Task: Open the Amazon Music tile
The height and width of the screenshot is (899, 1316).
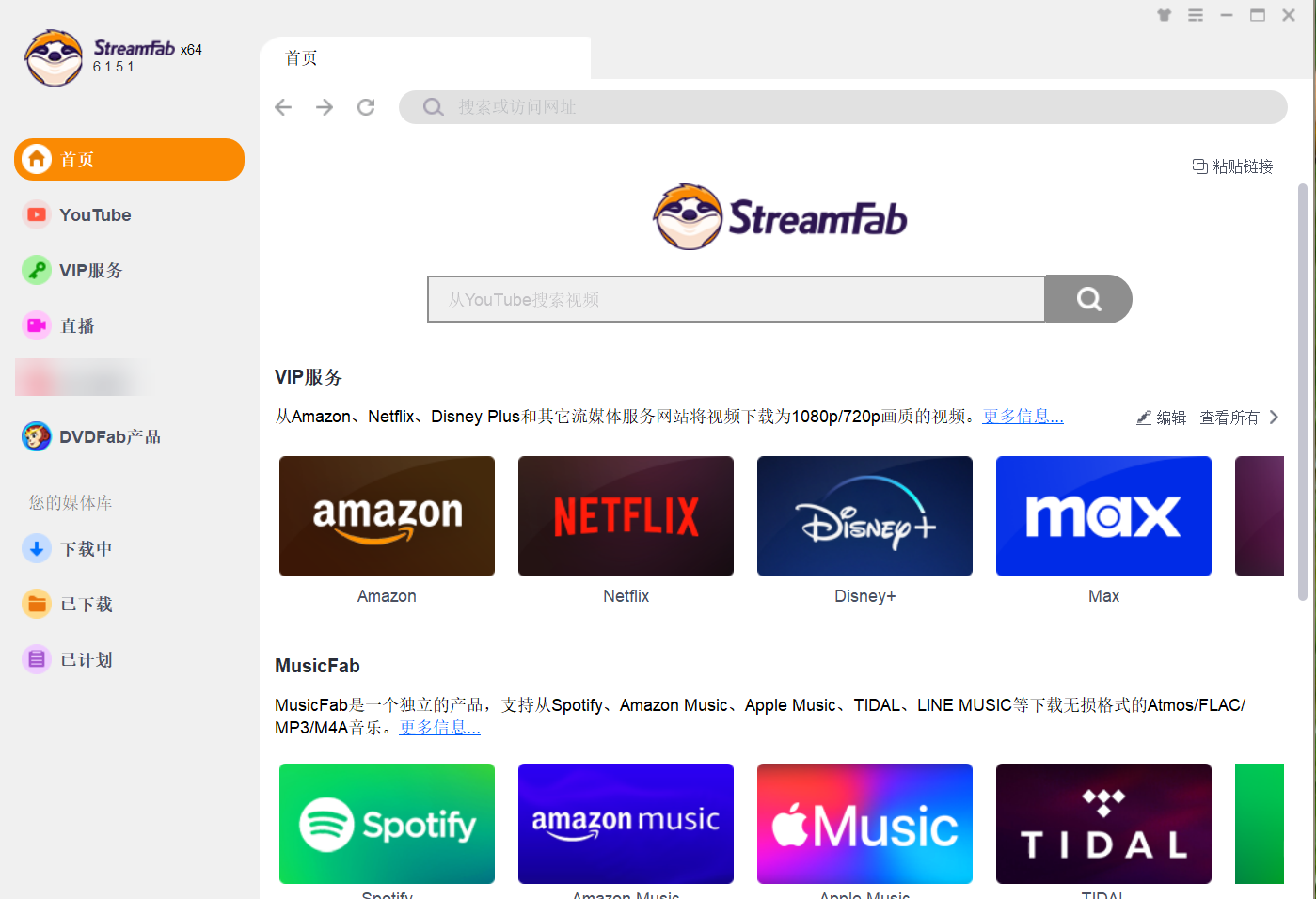Action: 626,824
